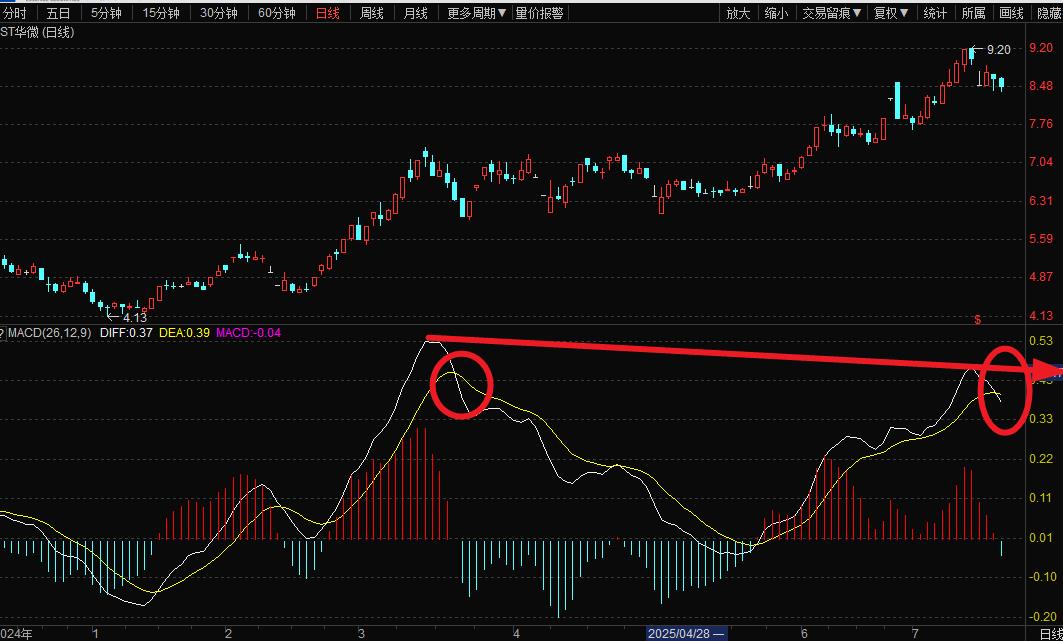Click the 隐藏 hide button

pyautogui.click(x=1049, y=13)
